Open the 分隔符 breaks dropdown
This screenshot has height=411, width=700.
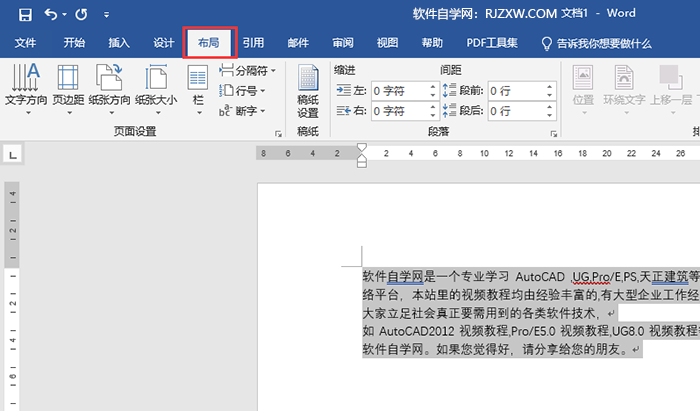point(247,71)
